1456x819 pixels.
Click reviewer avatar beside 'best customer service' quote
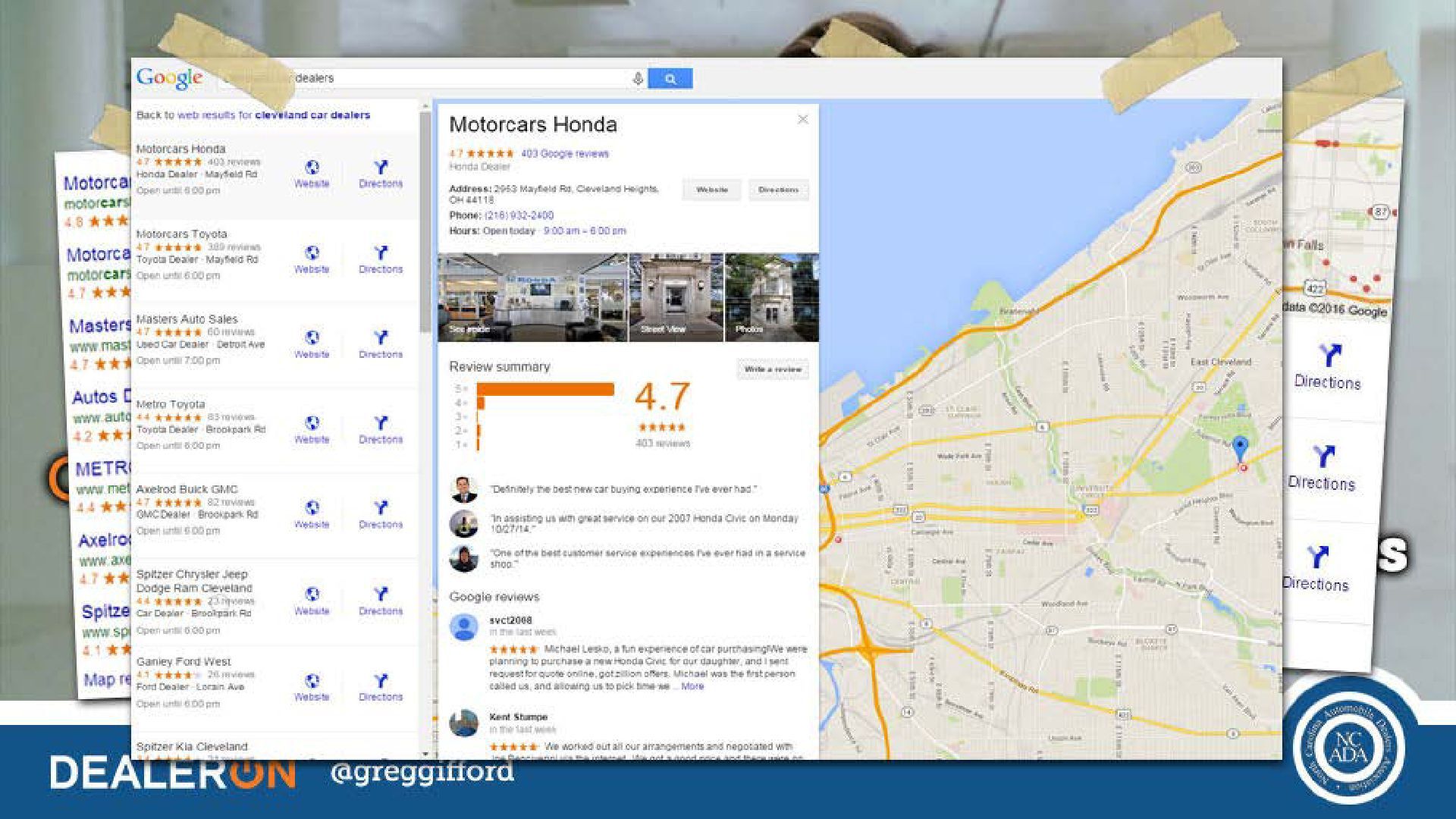coord(463,558)
